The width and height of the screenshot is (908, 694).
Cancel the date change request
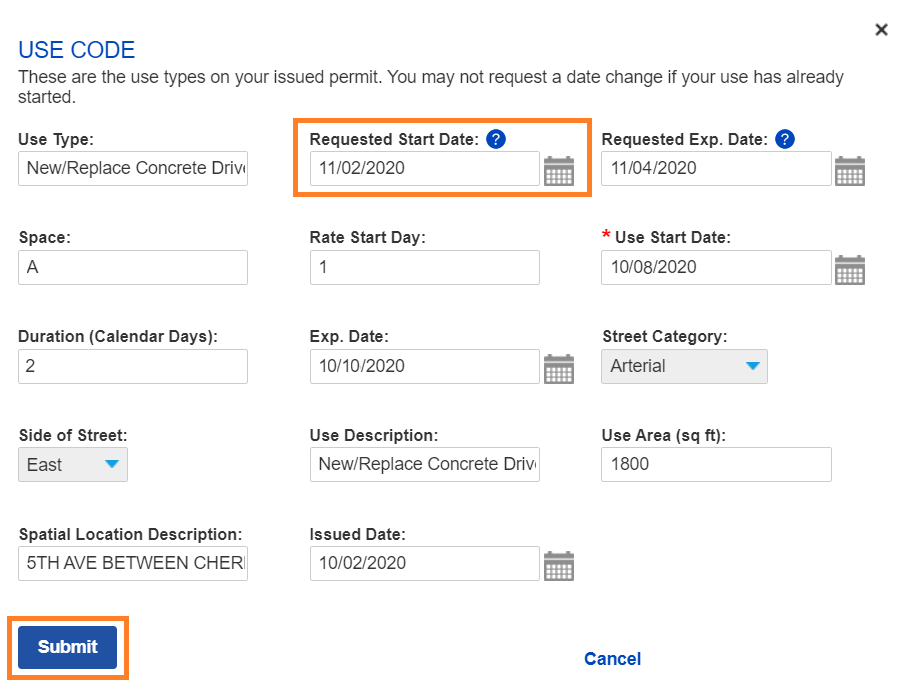tap(612, 659)
